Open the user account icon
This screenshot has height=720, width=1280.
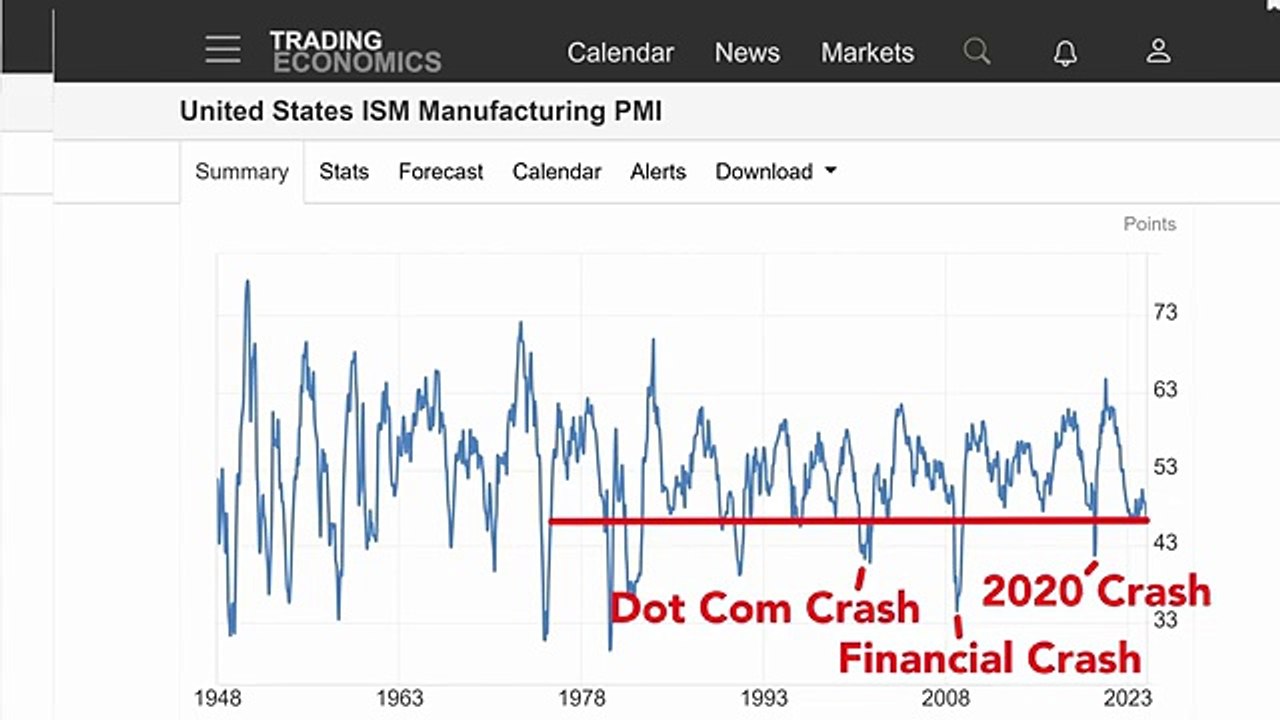click(x=1158, y=51)
